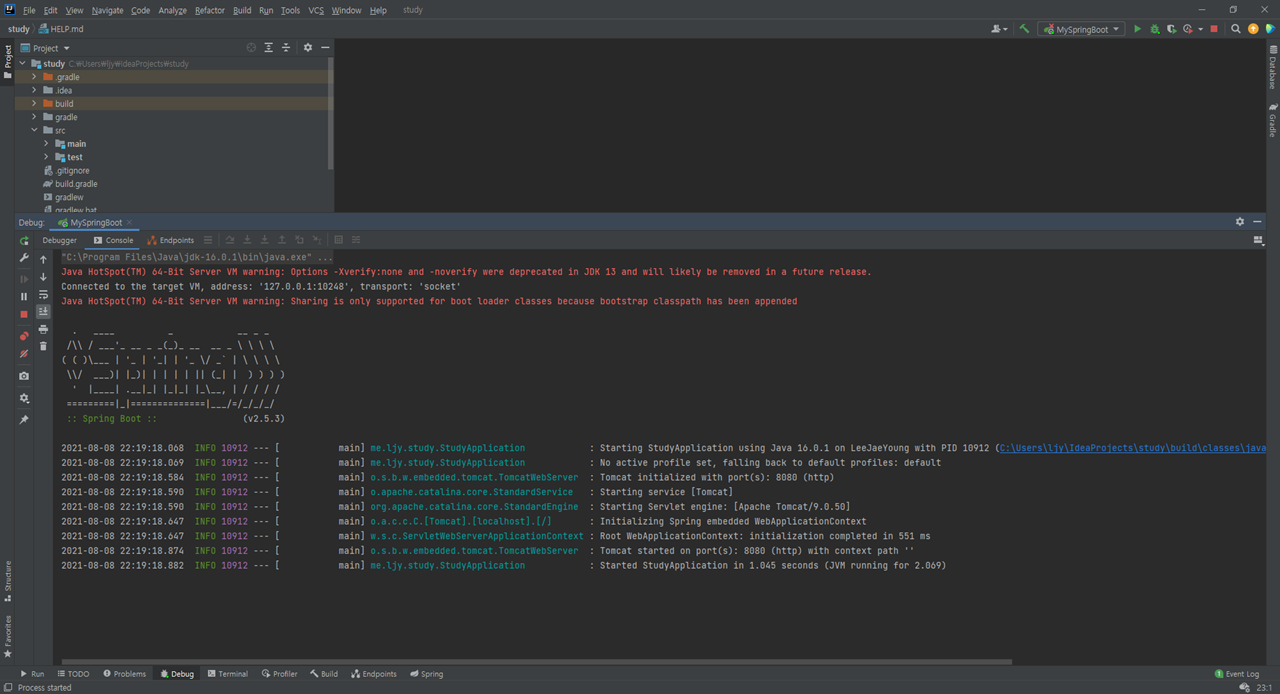Print console output with printer icon

point(43,329)
